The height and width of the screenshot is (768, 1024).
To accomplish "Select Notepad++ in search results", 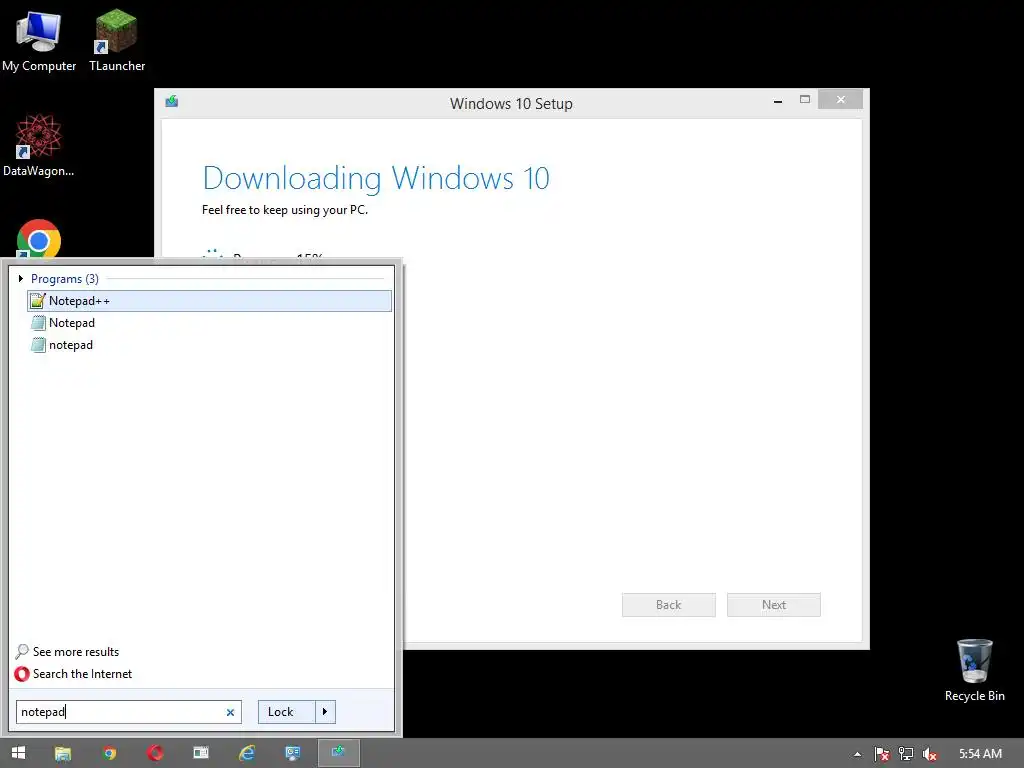I will pyautogui.click(x=210, y=301).
